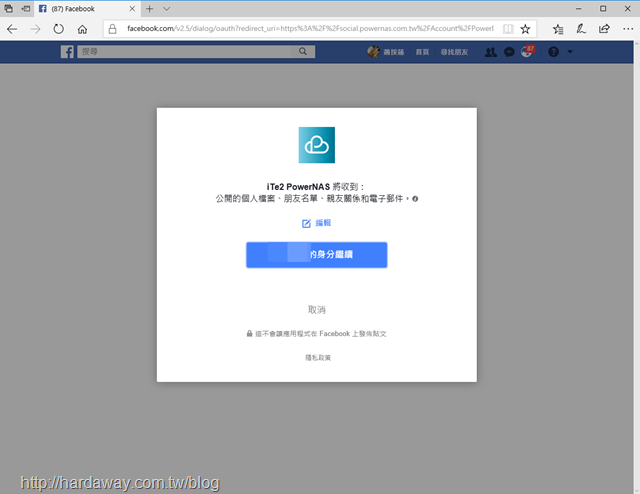Open a new tab with plus icon
This screenshot has width=640, height=494.
[149, 9]
